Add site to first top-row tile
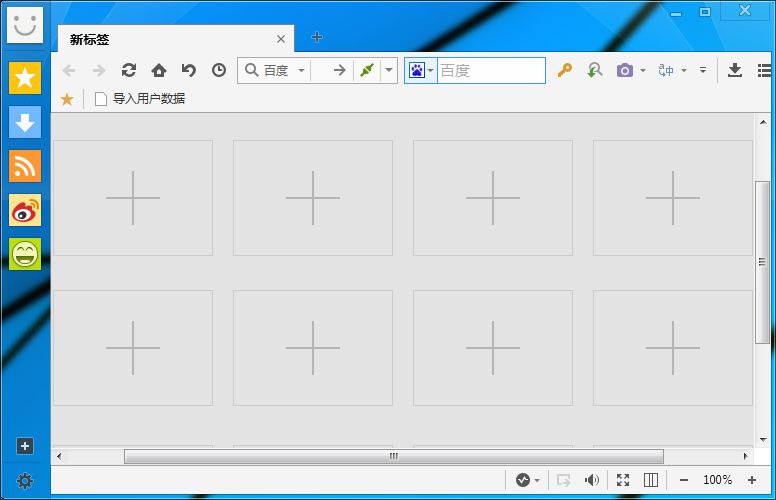The image size is (776, 500). click(133, 198)
